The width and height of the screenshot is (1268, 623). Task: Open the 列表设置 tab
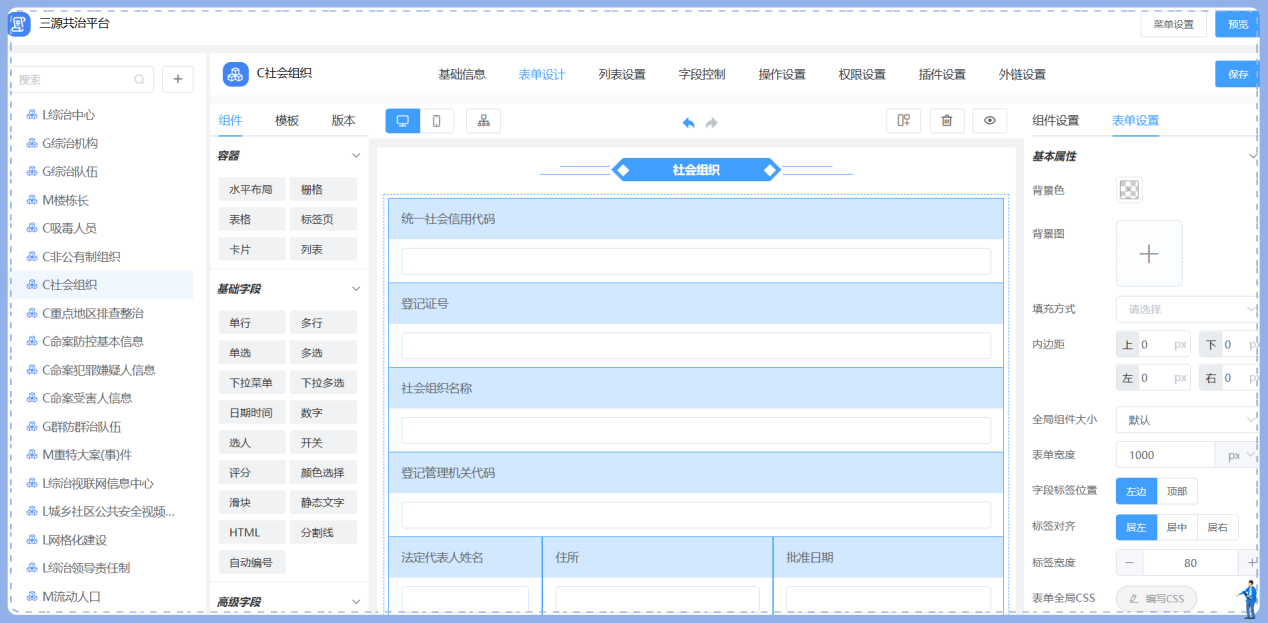click(622, 74)
